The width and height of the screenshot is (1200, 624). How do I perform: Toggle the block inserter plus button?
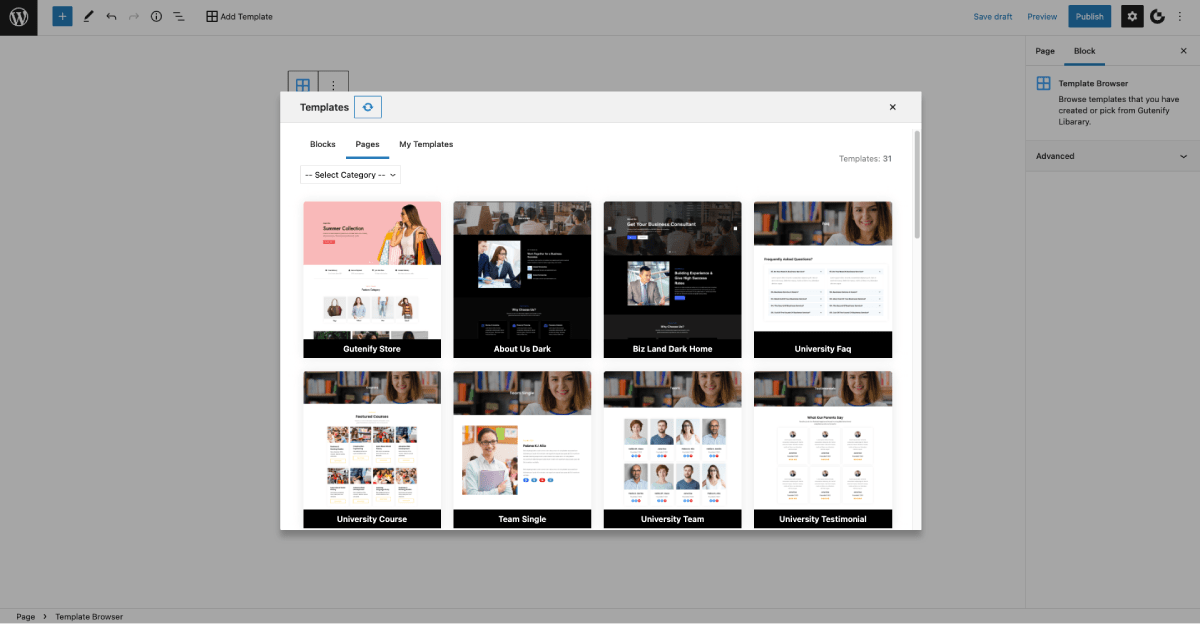click(x=63, y=17)
